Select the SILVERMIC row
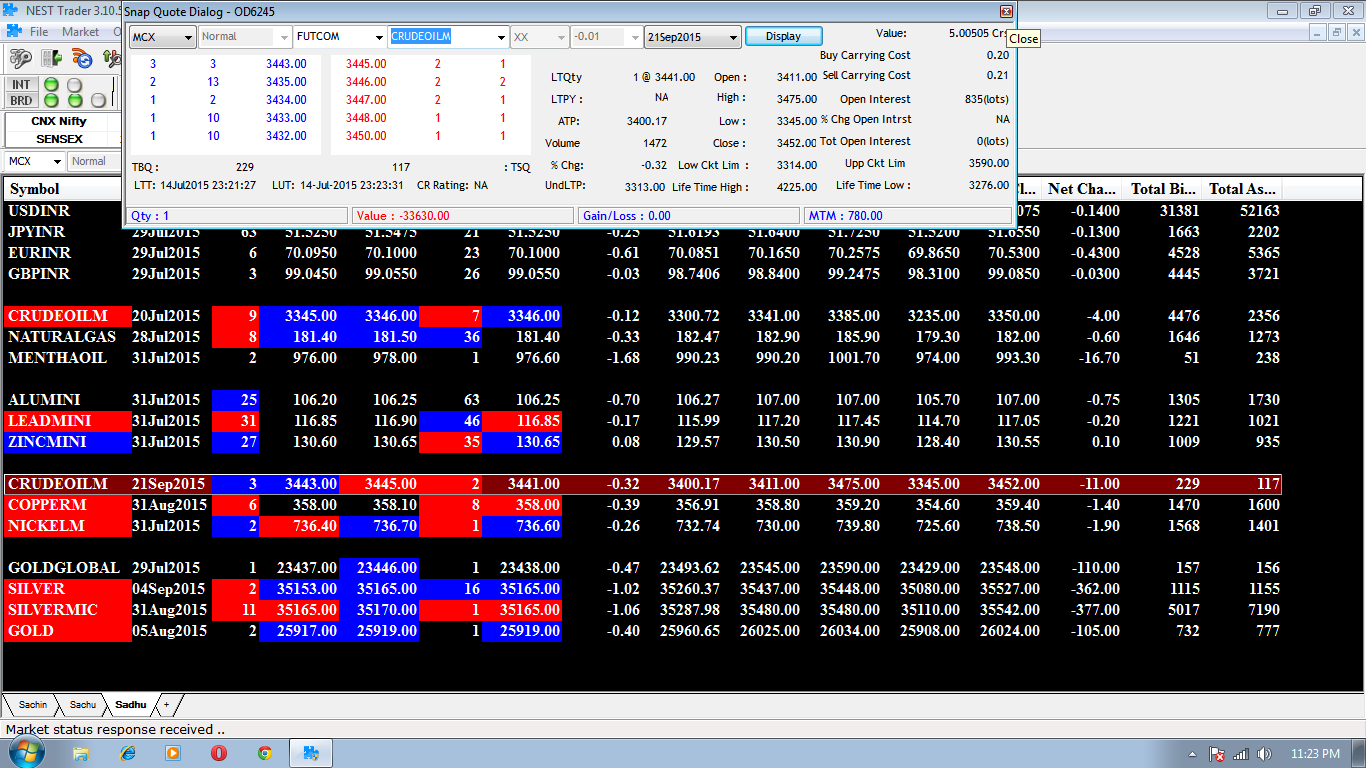 click(x=642, y=610)
